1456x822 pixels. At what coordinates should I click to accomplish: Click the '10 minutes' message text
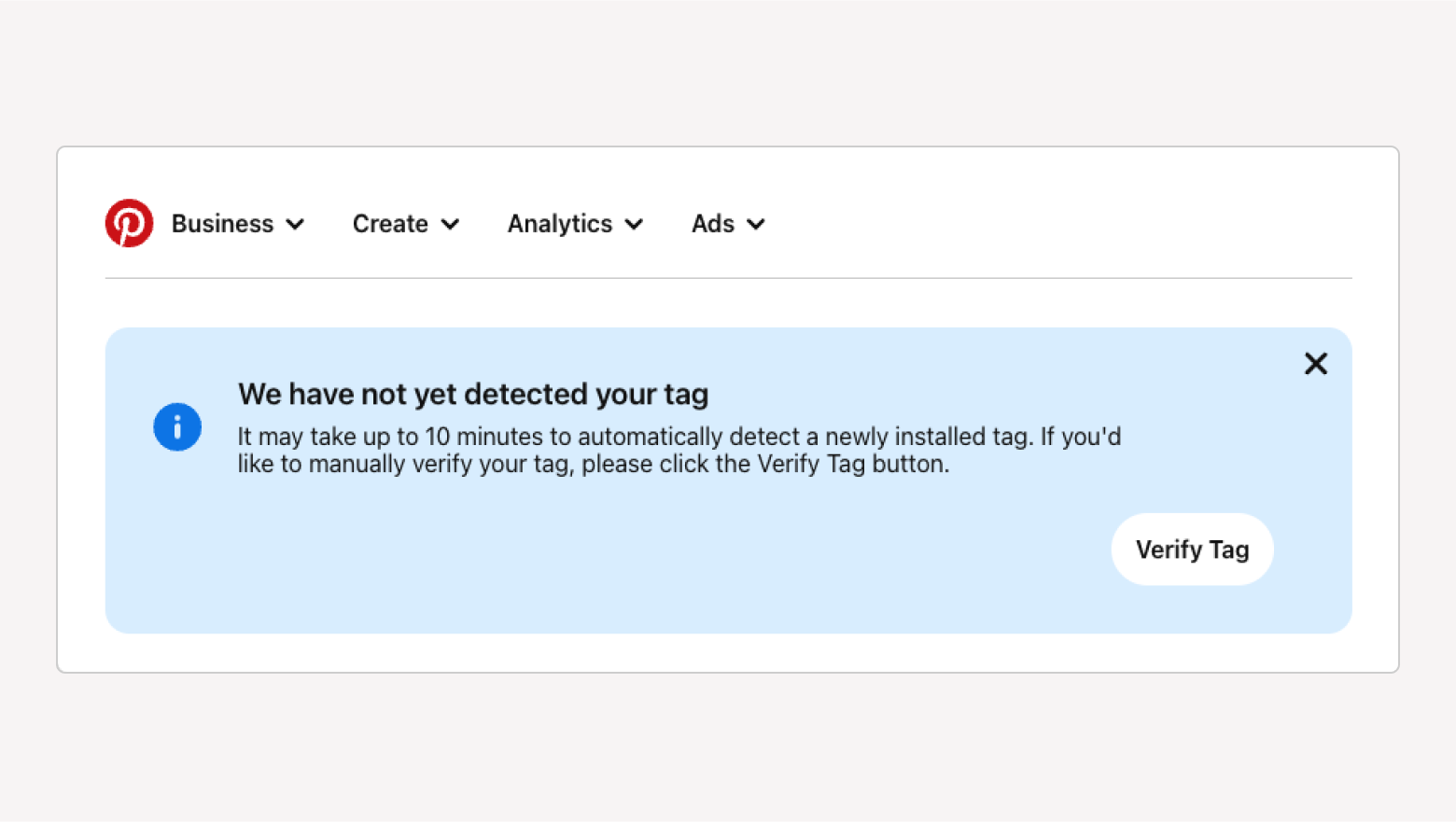coord(679,451)
